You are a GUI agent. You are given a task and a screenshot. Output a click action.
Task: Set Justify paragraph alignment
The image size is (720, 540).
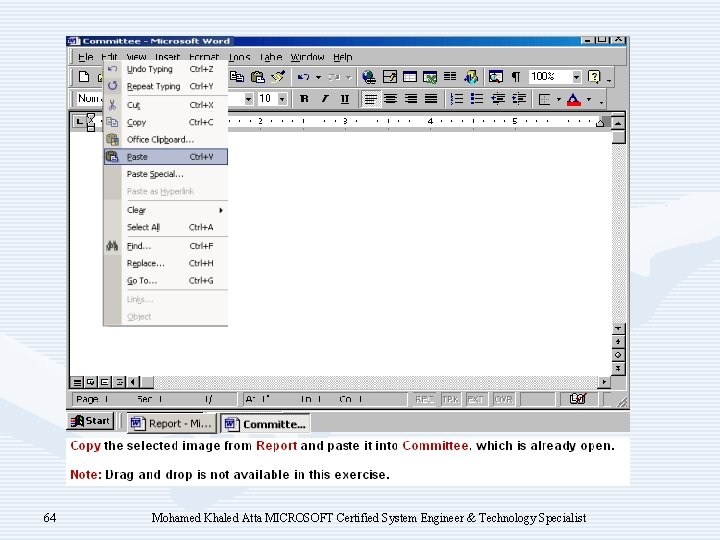[x=431, y=99]
